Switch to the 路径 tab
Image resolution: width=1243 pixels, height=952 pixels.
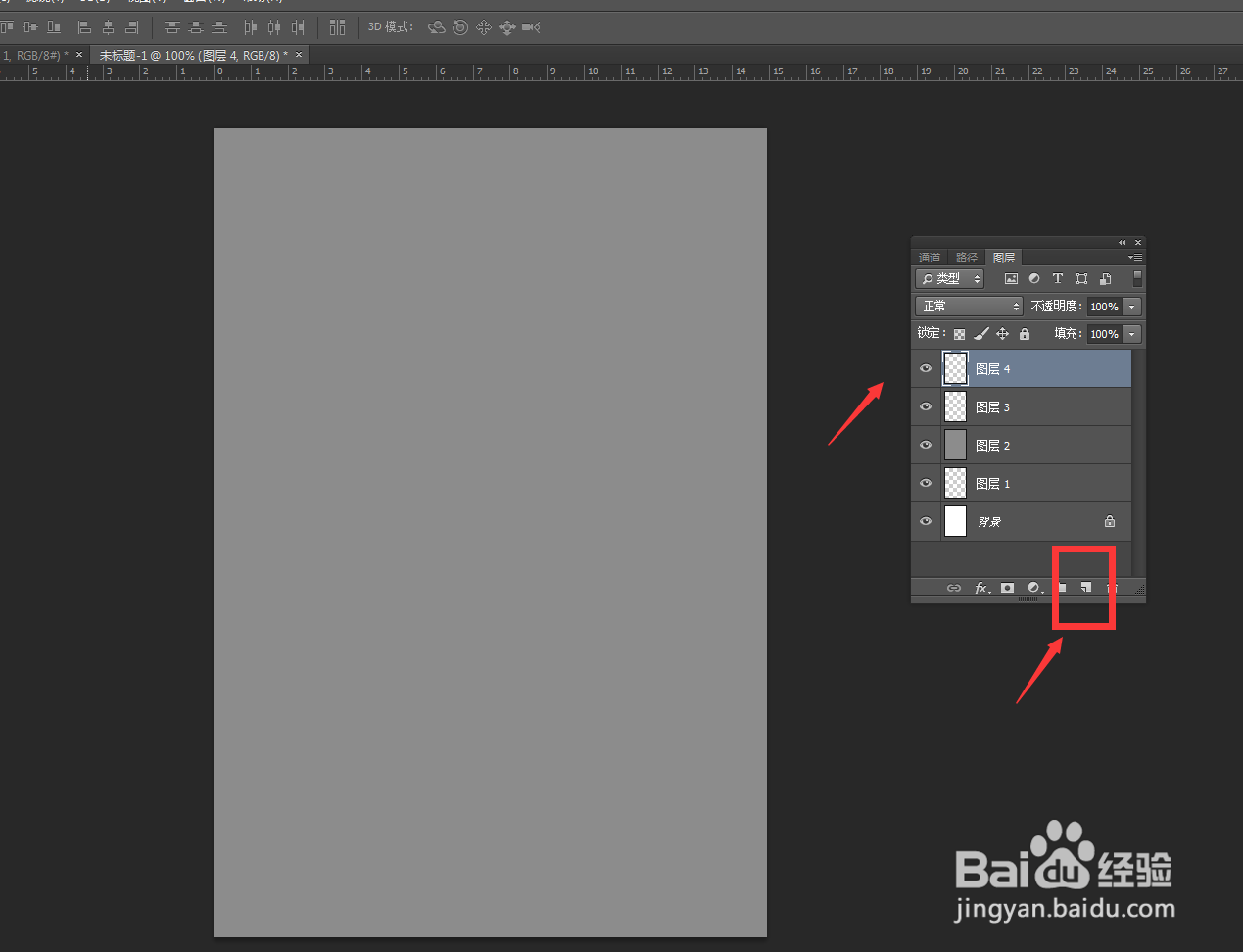click(x=967, y=258)
